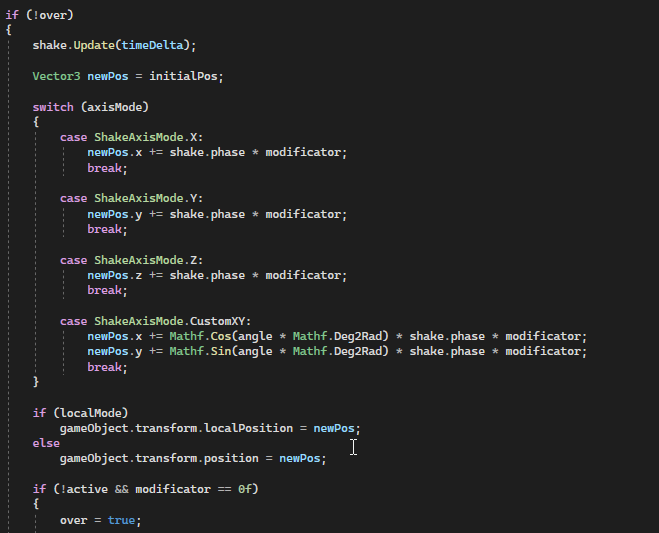Place cursor on the 'switch' keyword

point(52,107)
